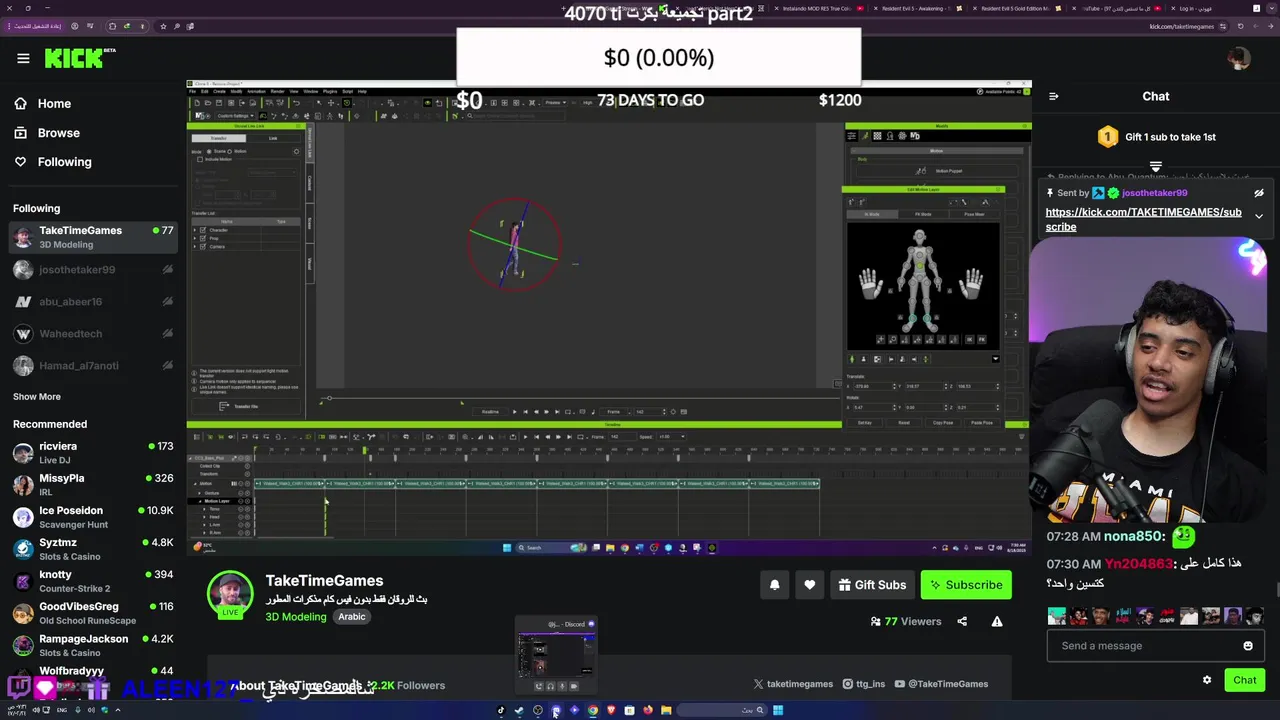Viewport: 1280px width, 720px height.
Task: Click into the Send a message field
Action: [1144, 645]
